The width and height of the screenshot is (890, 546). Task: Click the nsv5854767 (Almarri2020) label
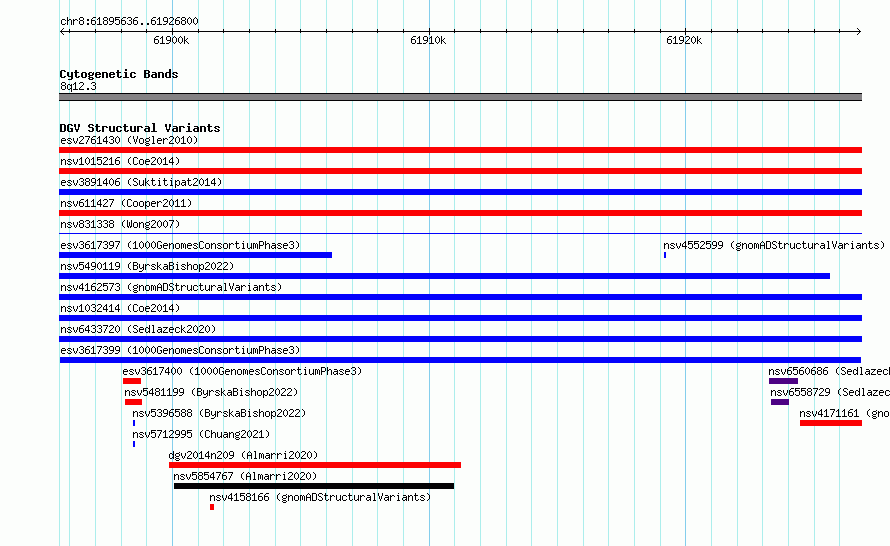pyautogui.click(x=245, y=476)
